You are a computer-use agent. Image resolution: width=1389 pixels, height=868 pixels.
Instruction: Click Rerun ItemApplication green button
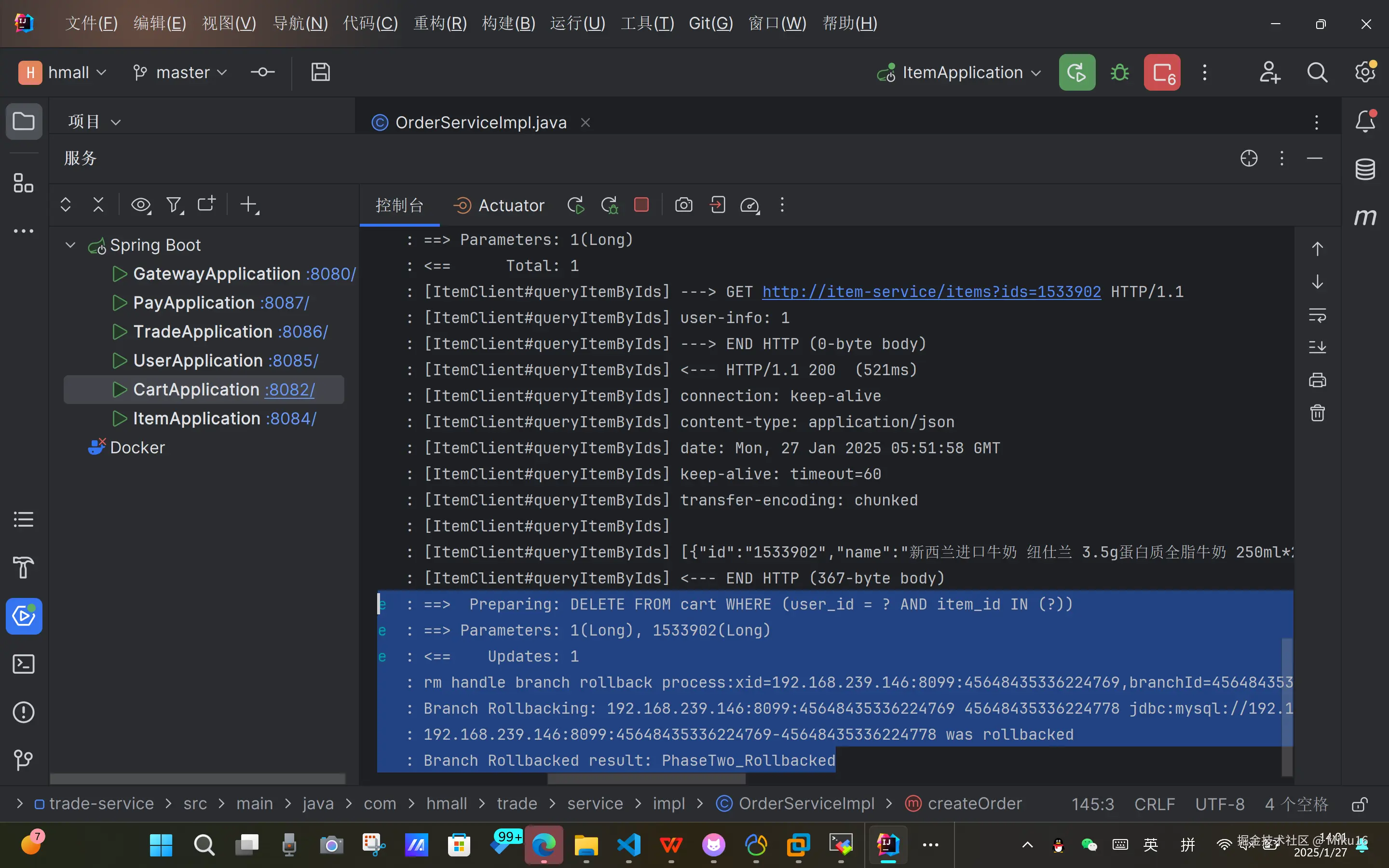pyautogui.click(x=1077, y=73)
